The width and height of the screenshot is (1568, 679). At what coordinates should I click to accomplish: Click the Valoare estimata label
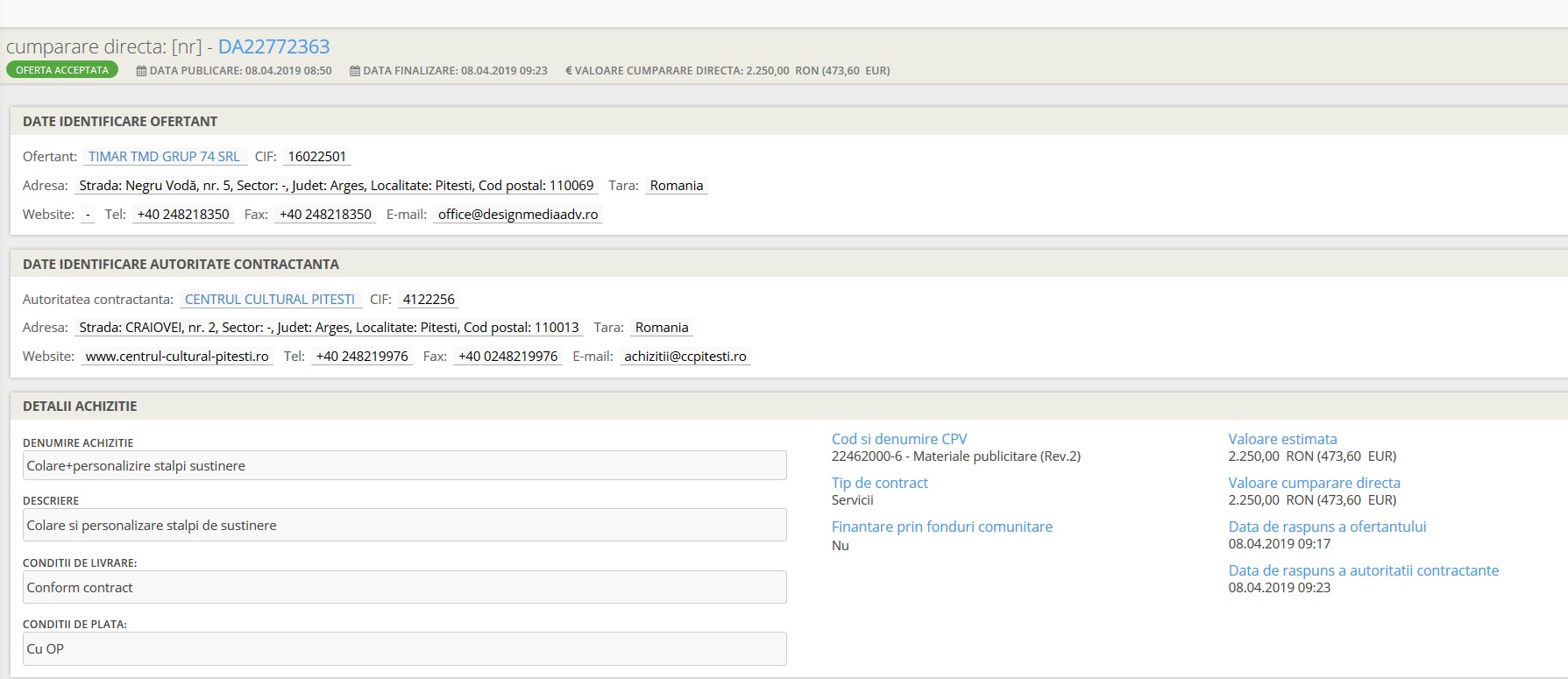tap(1283, 439)
